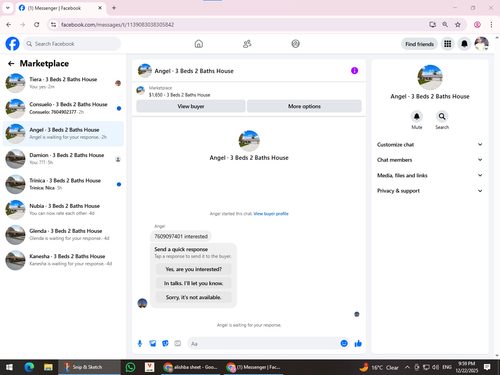Open Trinica conversation in the list
Viewport: 500px width, 375px height.
click(63, 184)
